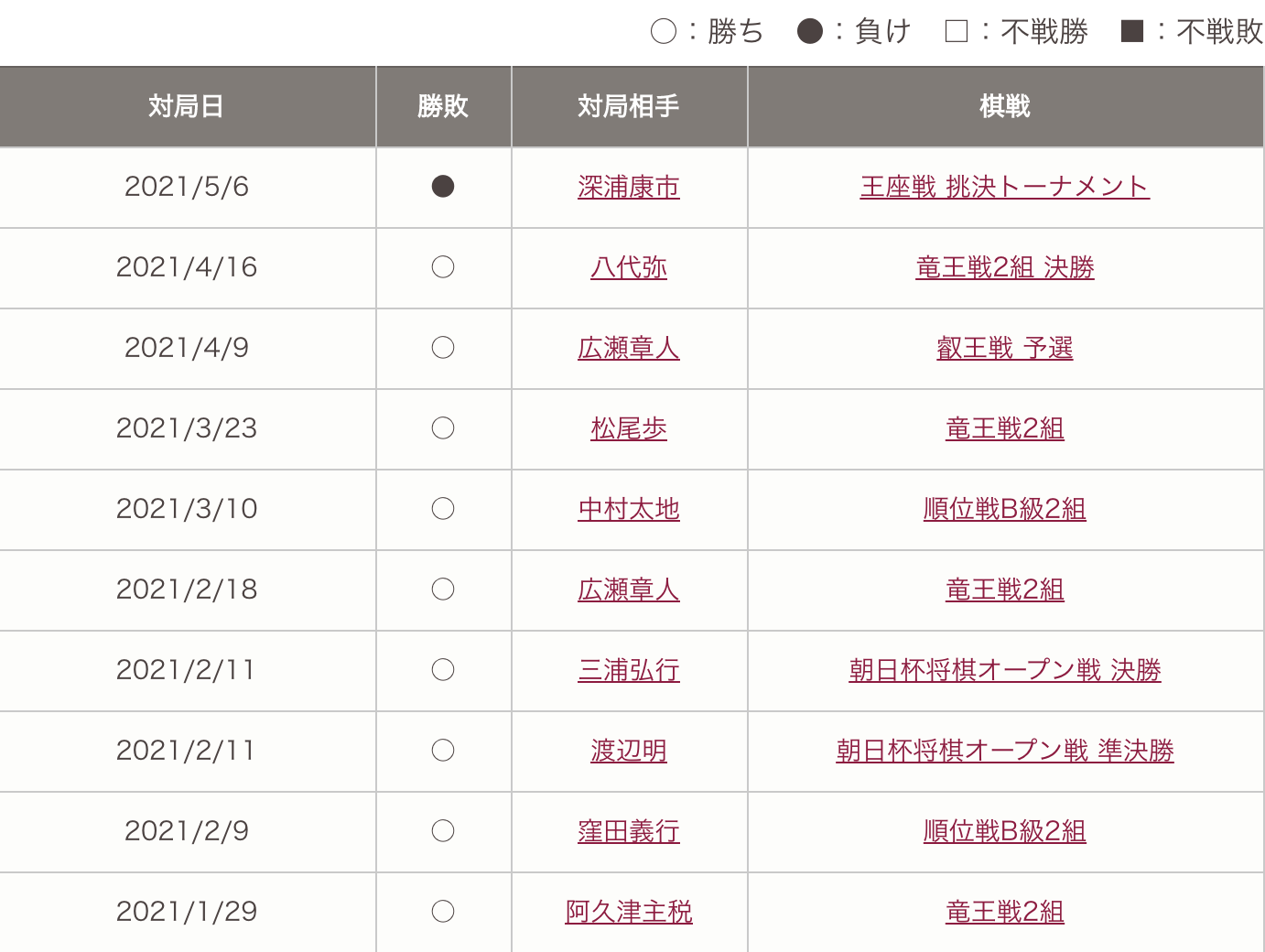The height and width of the screenshot is (952, 1265).
Task: Open opponent link 深浦康市
Action: point(629,188)
